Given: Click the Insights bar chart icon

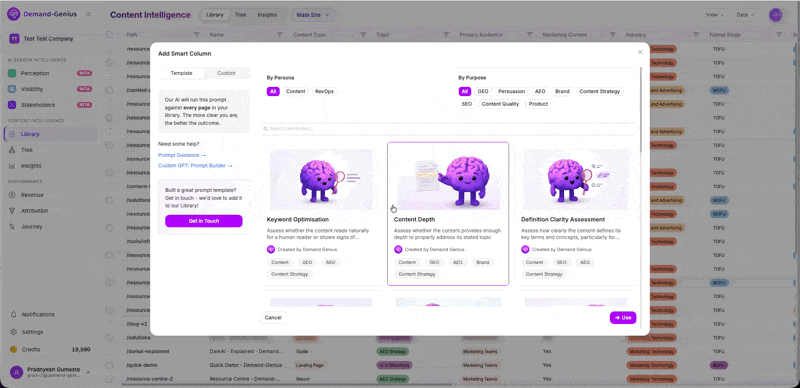Looking at the screenshot, I should tap(12, 166).
